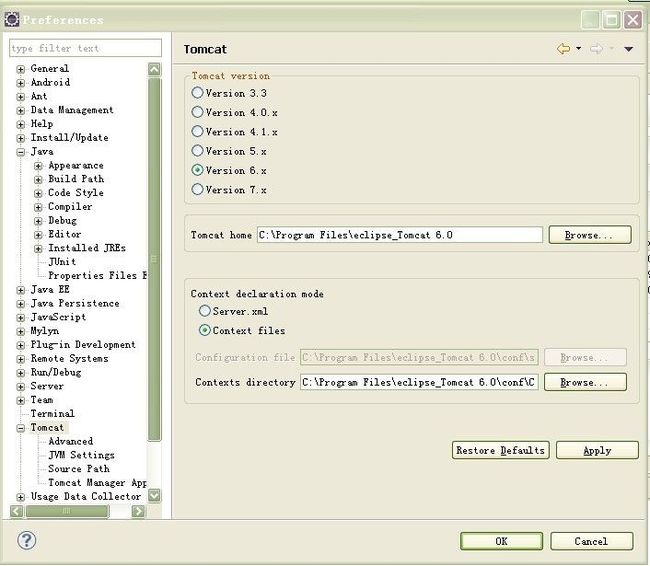
Task: Browse for the Contexts directory
Action: pyautogui.click(x=585, y=382)
